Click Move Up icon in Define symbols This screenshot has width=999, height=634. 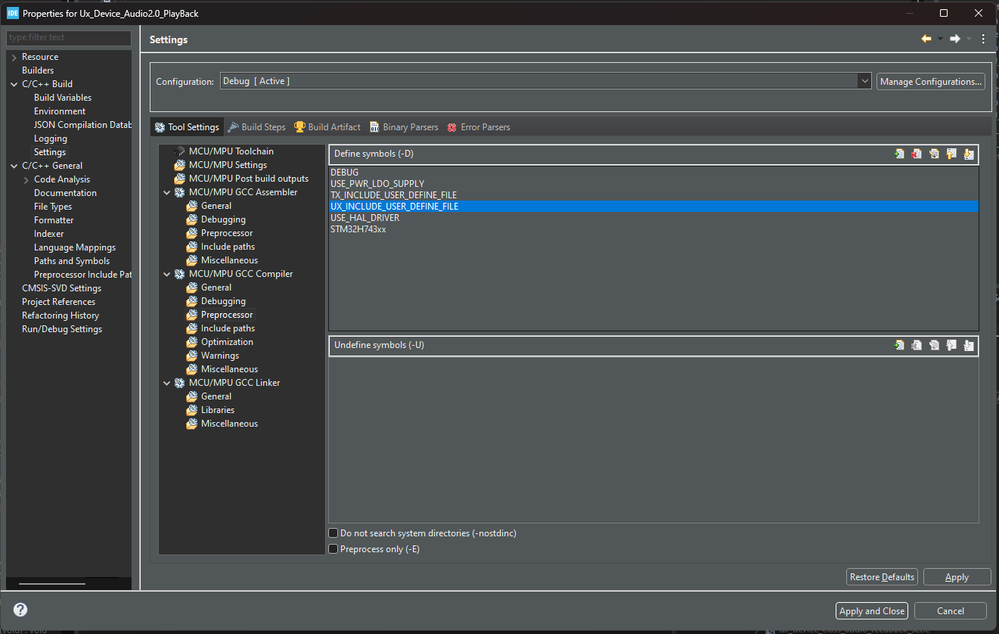[x=951, y=154]
